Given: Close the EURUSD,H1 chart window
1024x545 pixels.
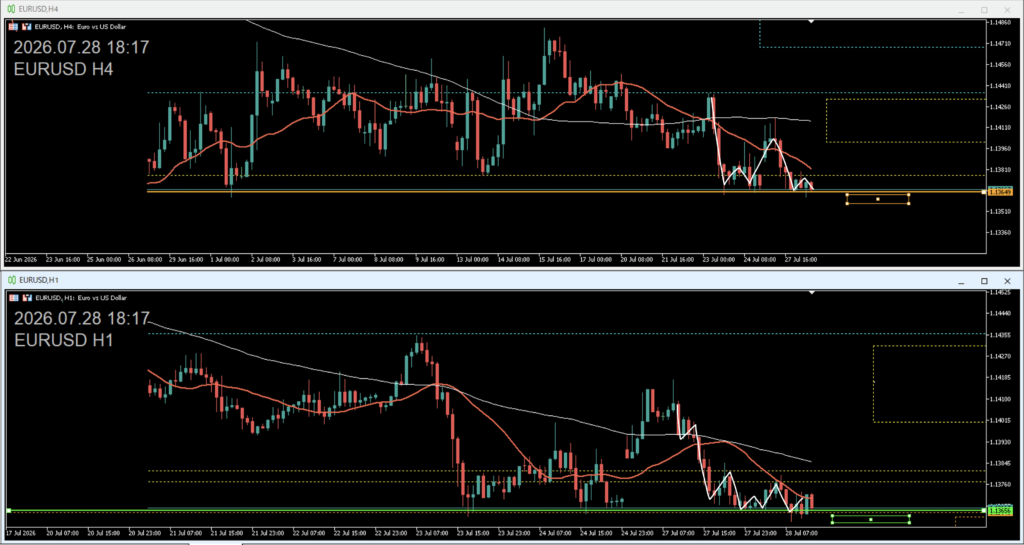Looking at the screenshot, I should pos(1007,281).
